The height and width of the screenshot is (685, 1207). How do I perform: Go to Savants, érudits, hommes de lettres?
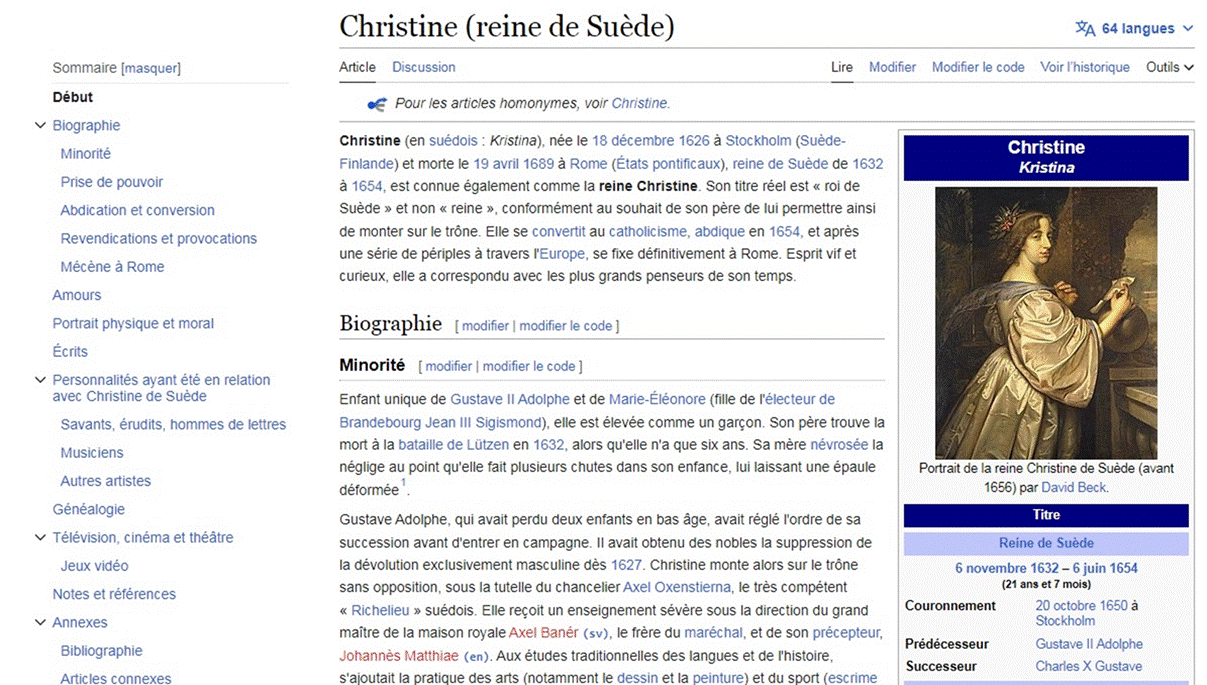(x=173, y=424)
